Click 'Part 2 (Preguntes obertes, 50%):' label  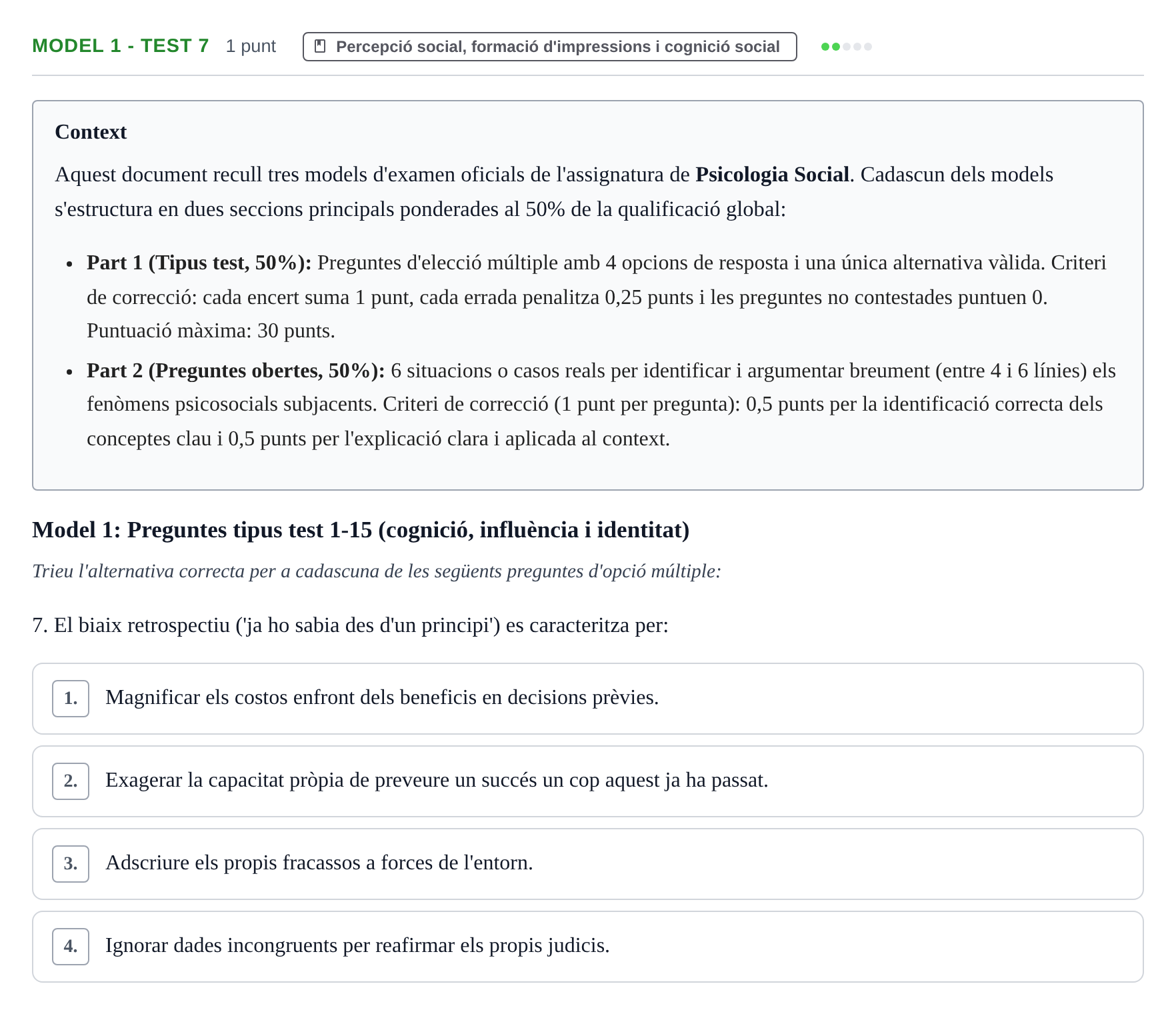click(236, 371)
